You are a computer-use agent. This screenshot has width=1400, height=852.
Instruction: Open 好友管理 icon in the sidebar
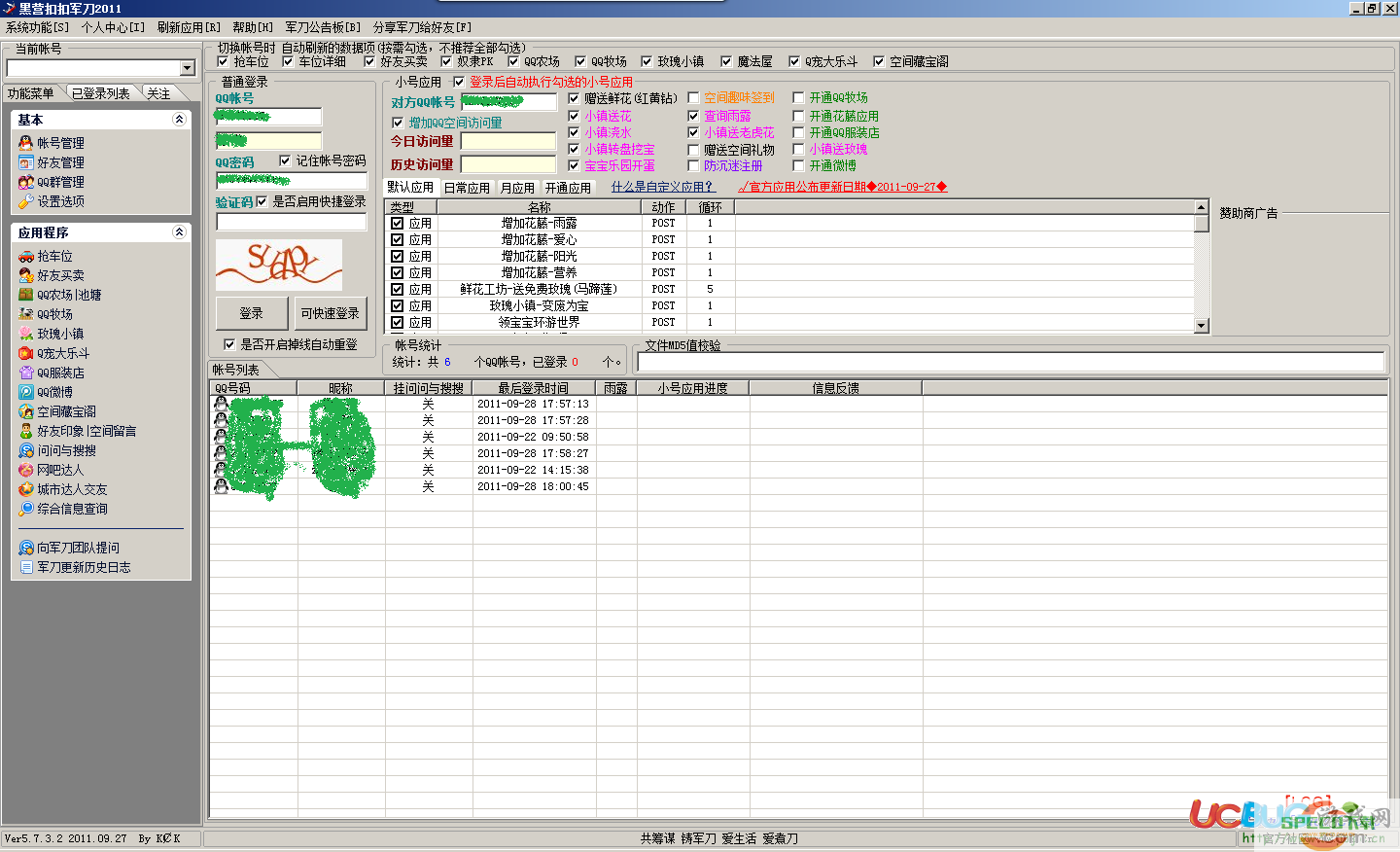click(x=26, y=162)
